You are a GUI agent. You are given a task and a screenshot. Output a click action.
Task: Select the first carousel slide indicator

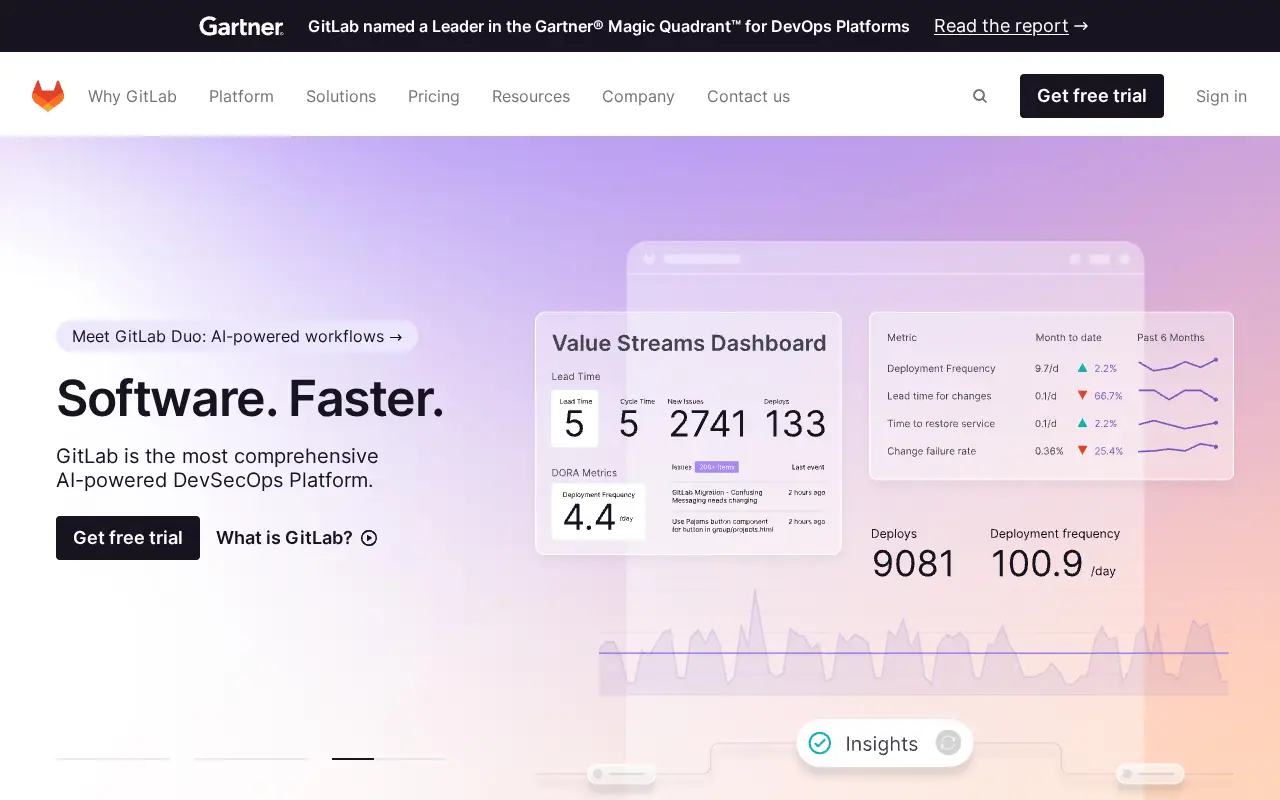[113, 759]
